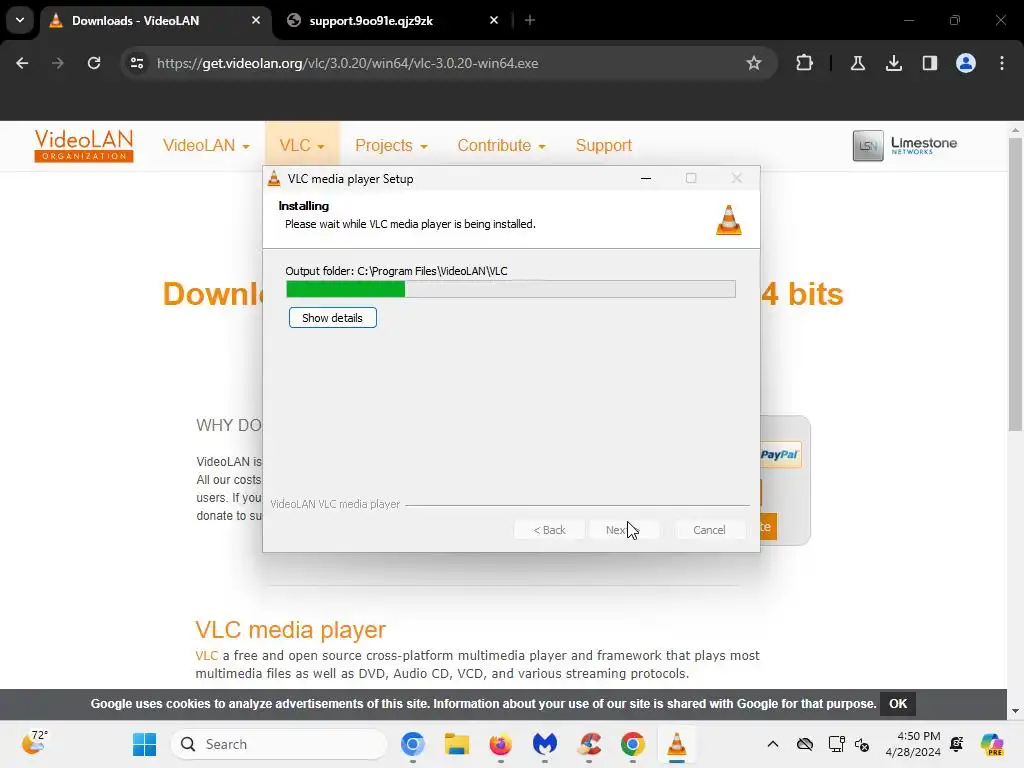Image resolution: width=1024 pixels, height=768 pixels.
Task: Open the Chromium icon on taskbar
Action: click(413, 744)
